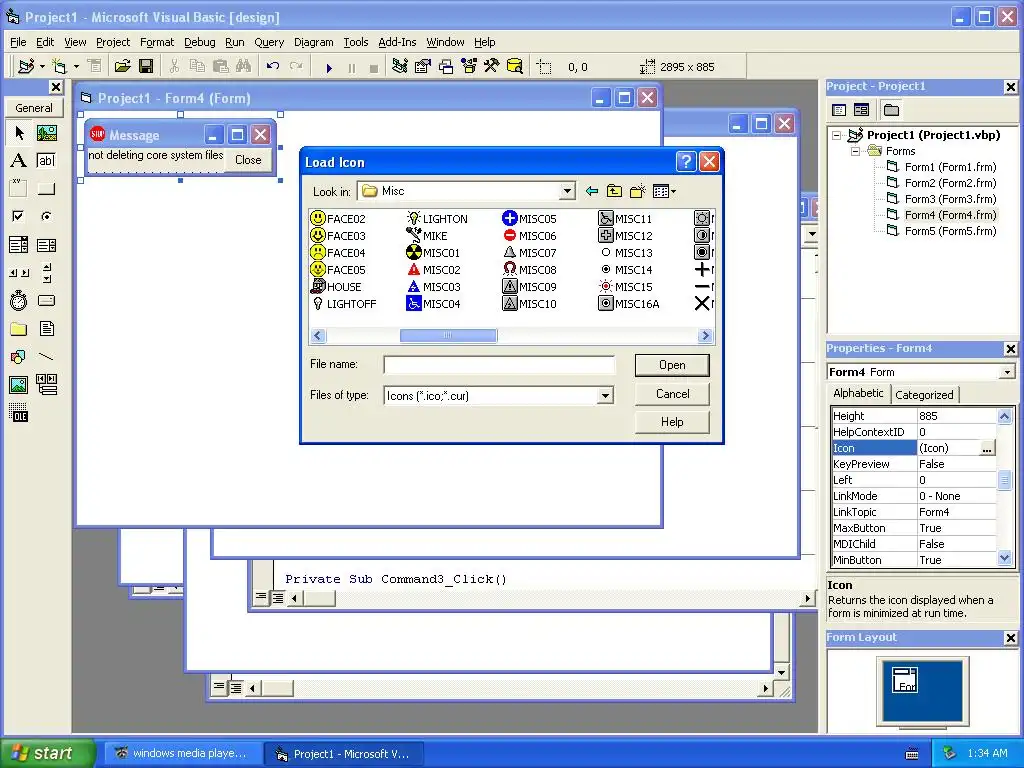Click Help button in Load Icon dialog

pyautogui.click(x=672, y=422)
